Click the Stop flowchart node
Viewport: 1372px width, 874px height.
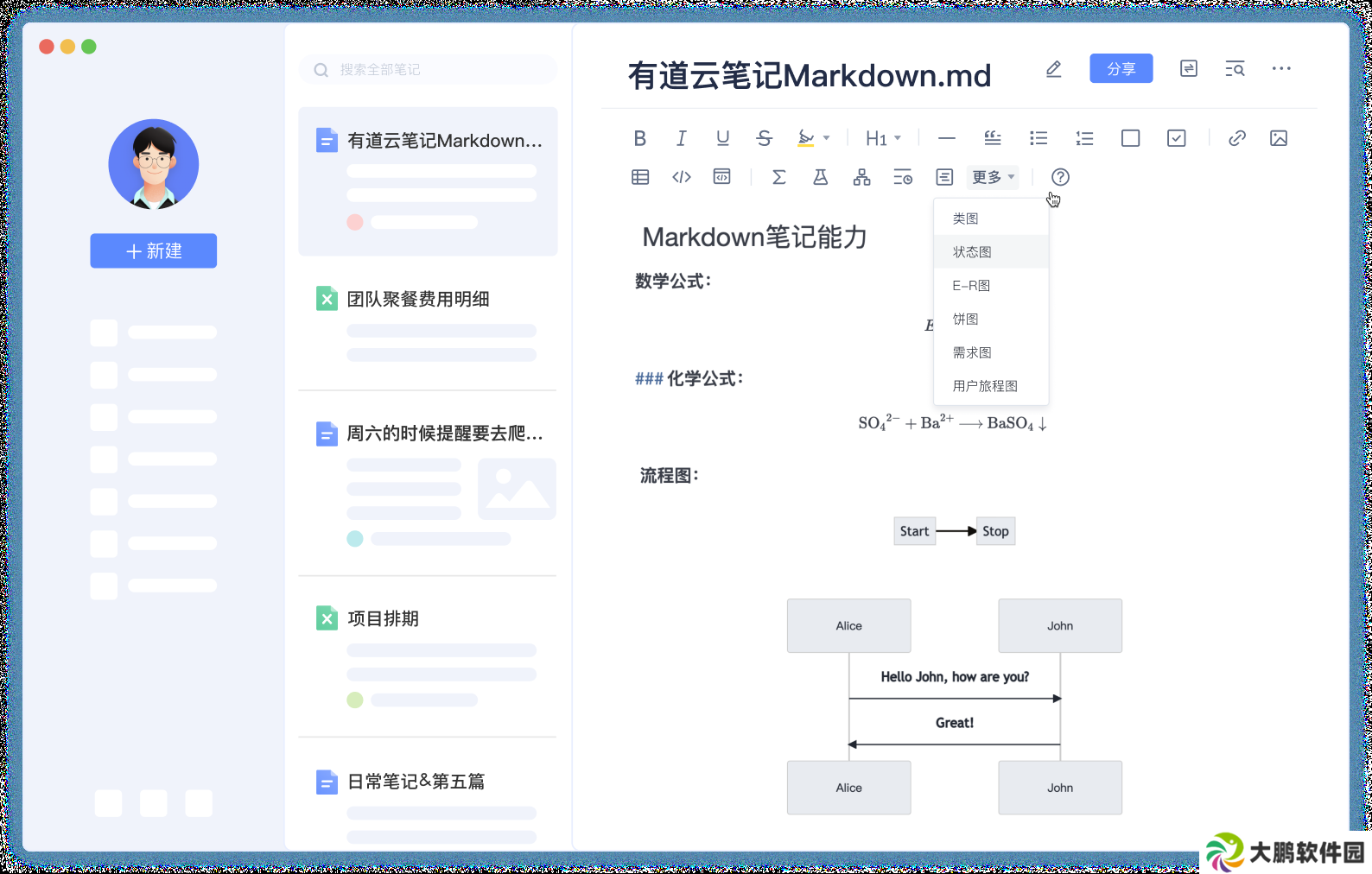point(995,531)
